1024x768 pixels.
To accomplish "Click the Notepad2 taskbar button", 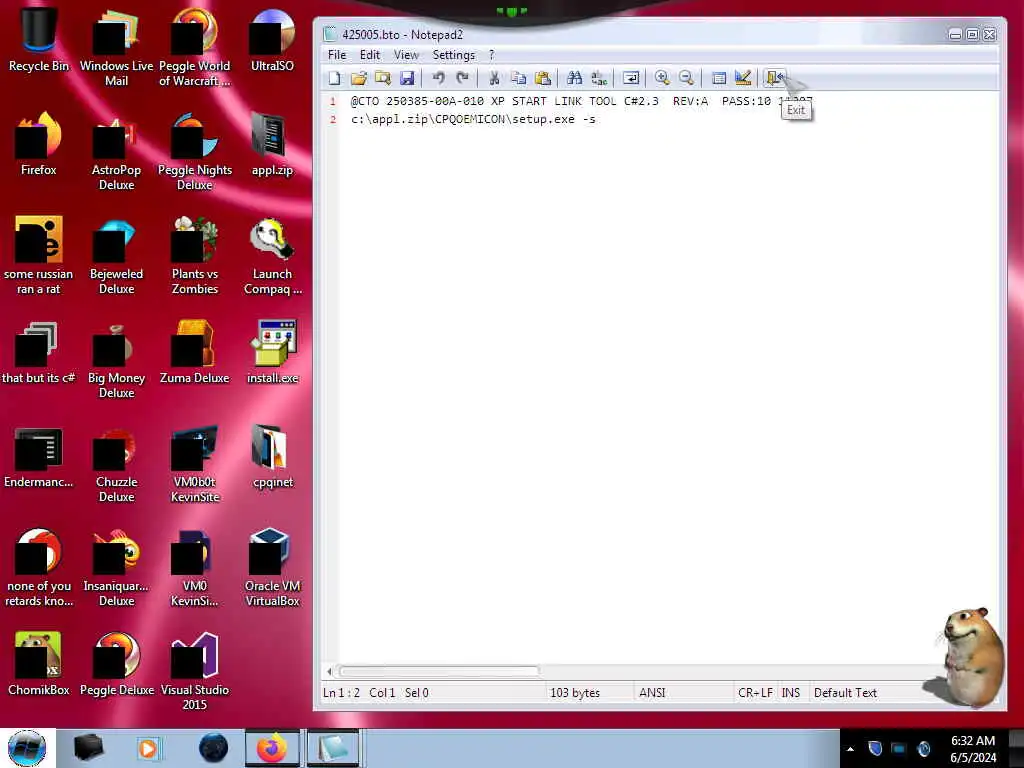I will tap(333, 748).
